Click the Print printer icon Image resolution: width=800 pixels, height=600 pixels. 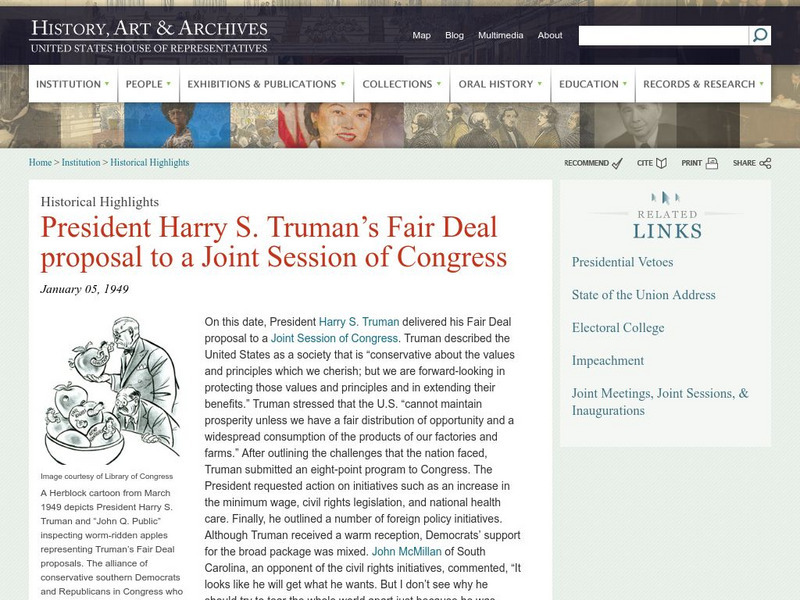click(712, 163)
